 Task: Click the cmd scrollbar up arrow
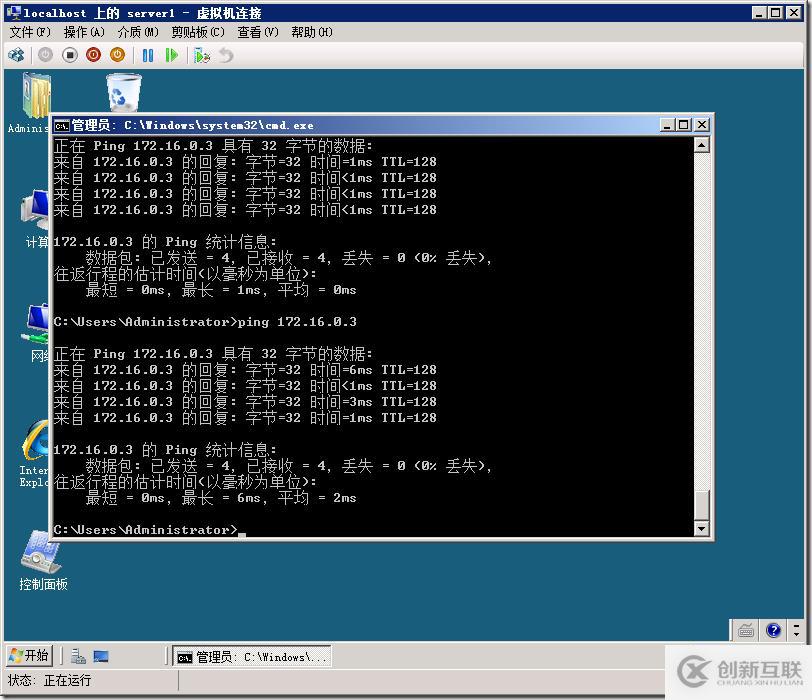[x=701, y=145]
